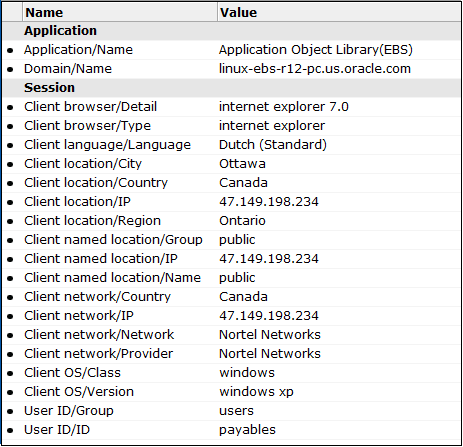This screenshot has width=463, height=447.
Task: Click the bullet beside Client browser/Detail
Action: tap(10, 107)
